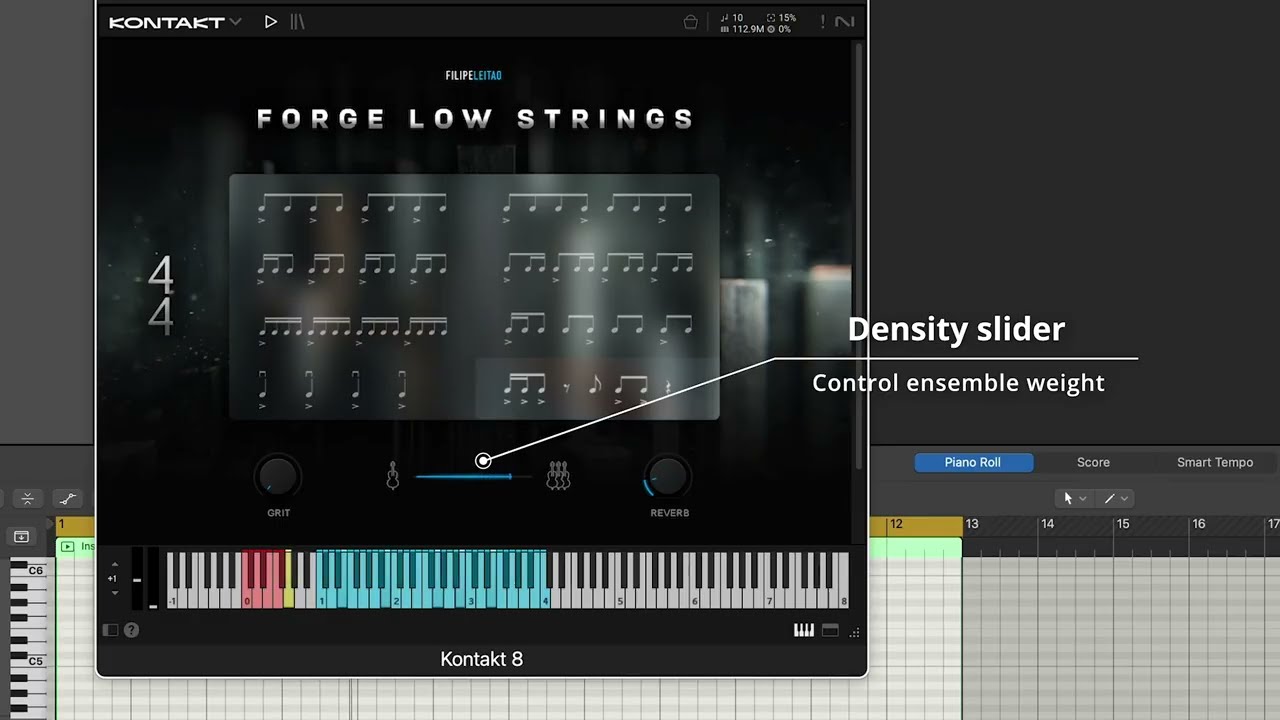The height and width of the screenshot is (720, 1280).
Task: Click the single cello icon
Action: point(393,476)
